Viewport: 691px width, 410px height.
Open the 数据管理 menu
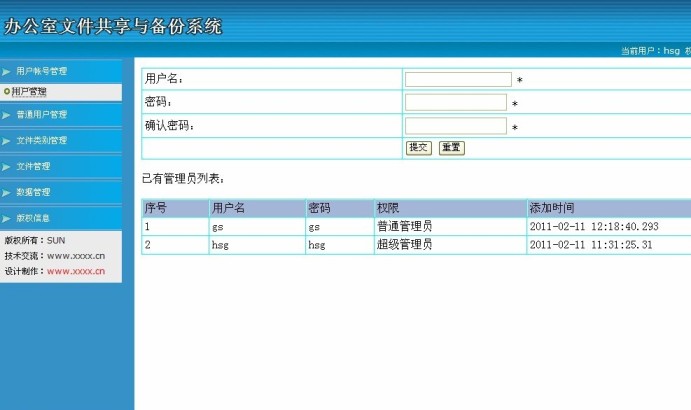pos(34,192)
